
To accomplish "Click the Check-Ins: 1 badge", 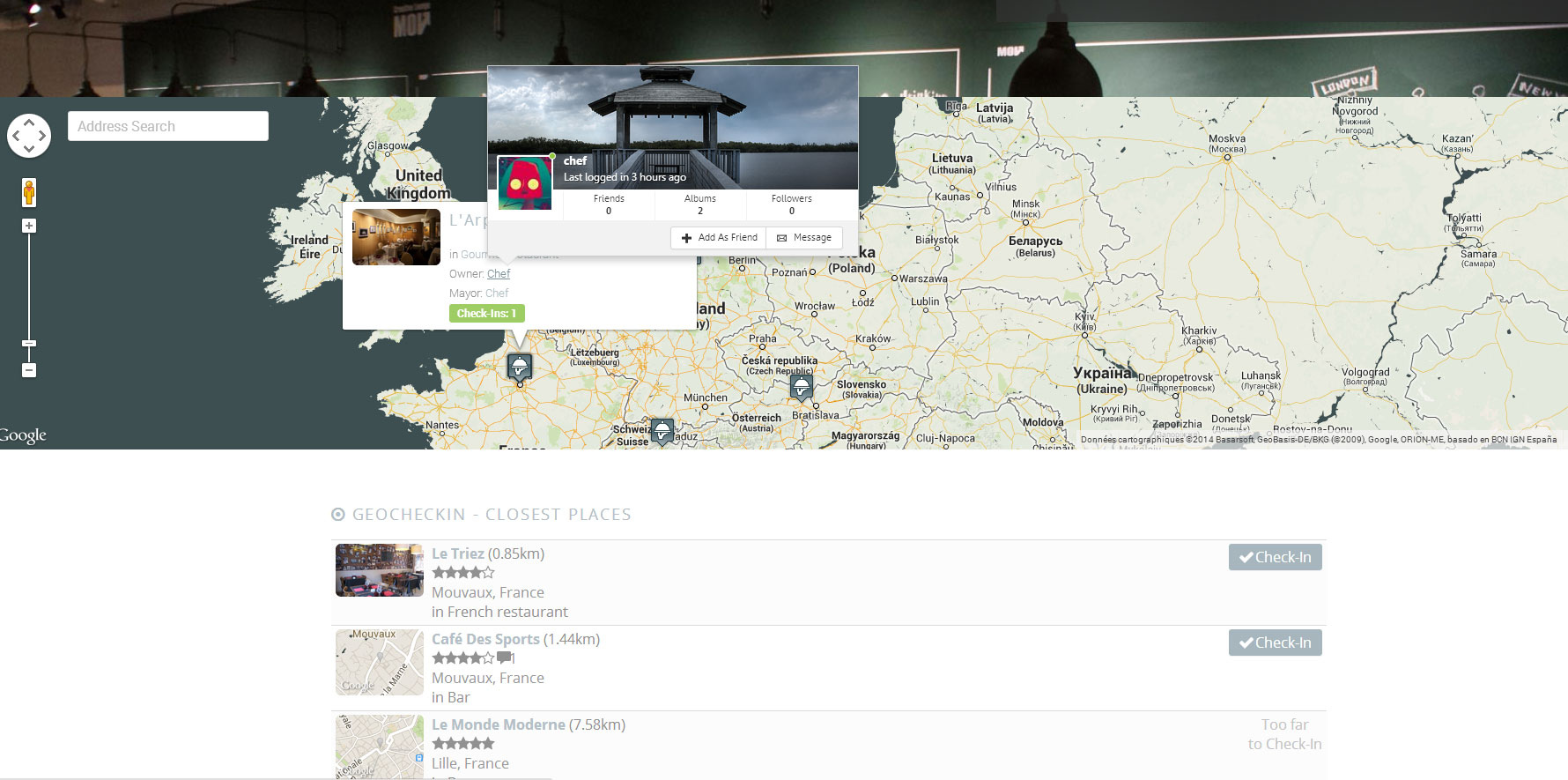I will (487, 313).
